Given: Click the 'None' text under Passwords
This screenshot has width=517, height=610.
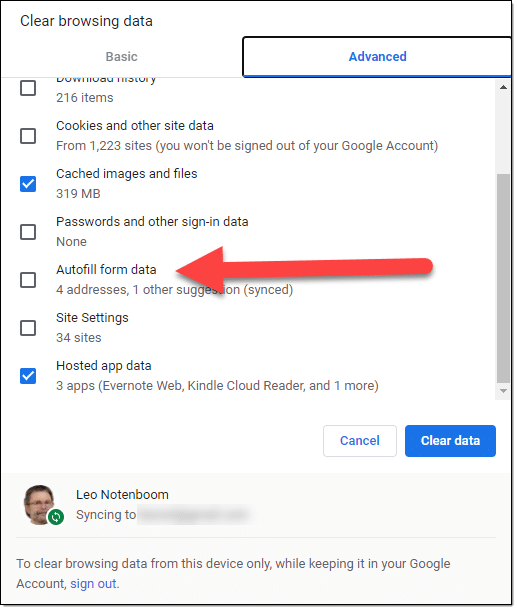Looking at the screenshot, I should coord(72,242).
